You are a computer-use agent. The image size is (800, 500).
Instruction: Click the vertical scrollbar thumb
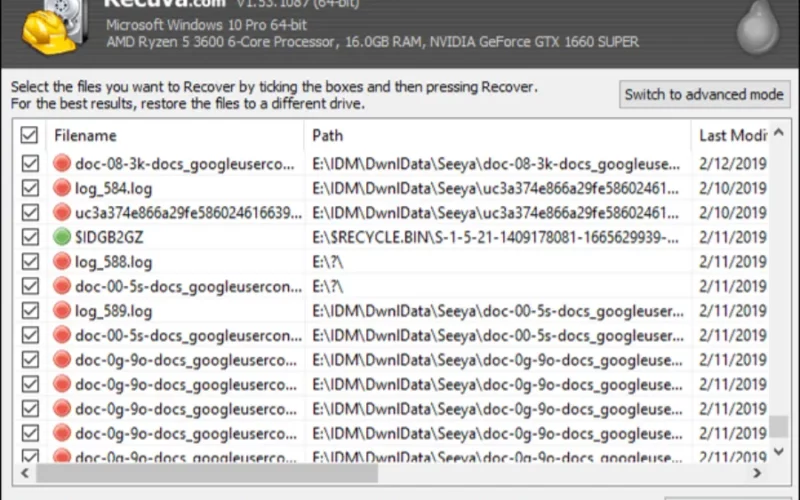point(779,427)
